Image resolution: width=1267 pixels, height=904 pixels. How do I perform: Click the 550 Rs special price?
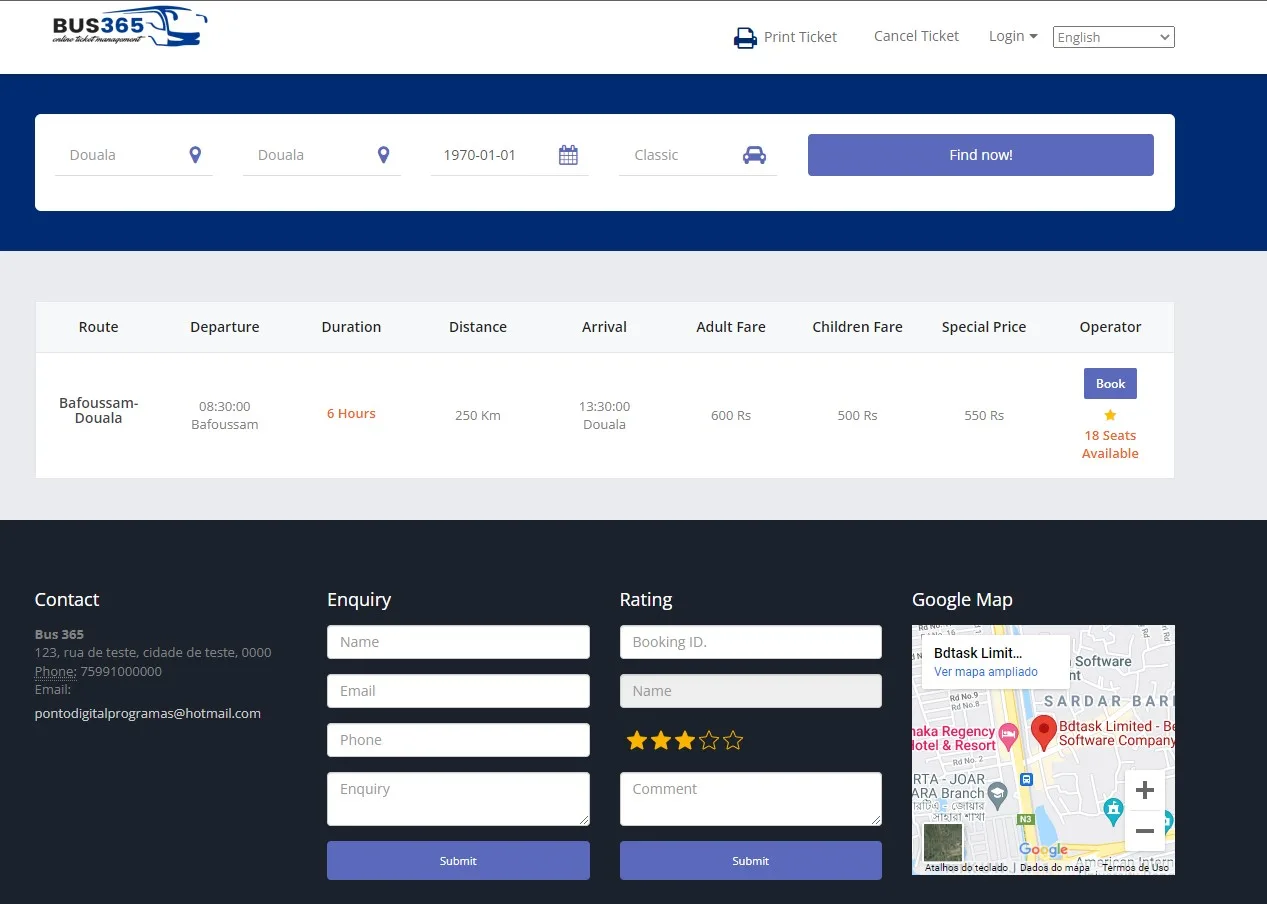pos(984,416)
